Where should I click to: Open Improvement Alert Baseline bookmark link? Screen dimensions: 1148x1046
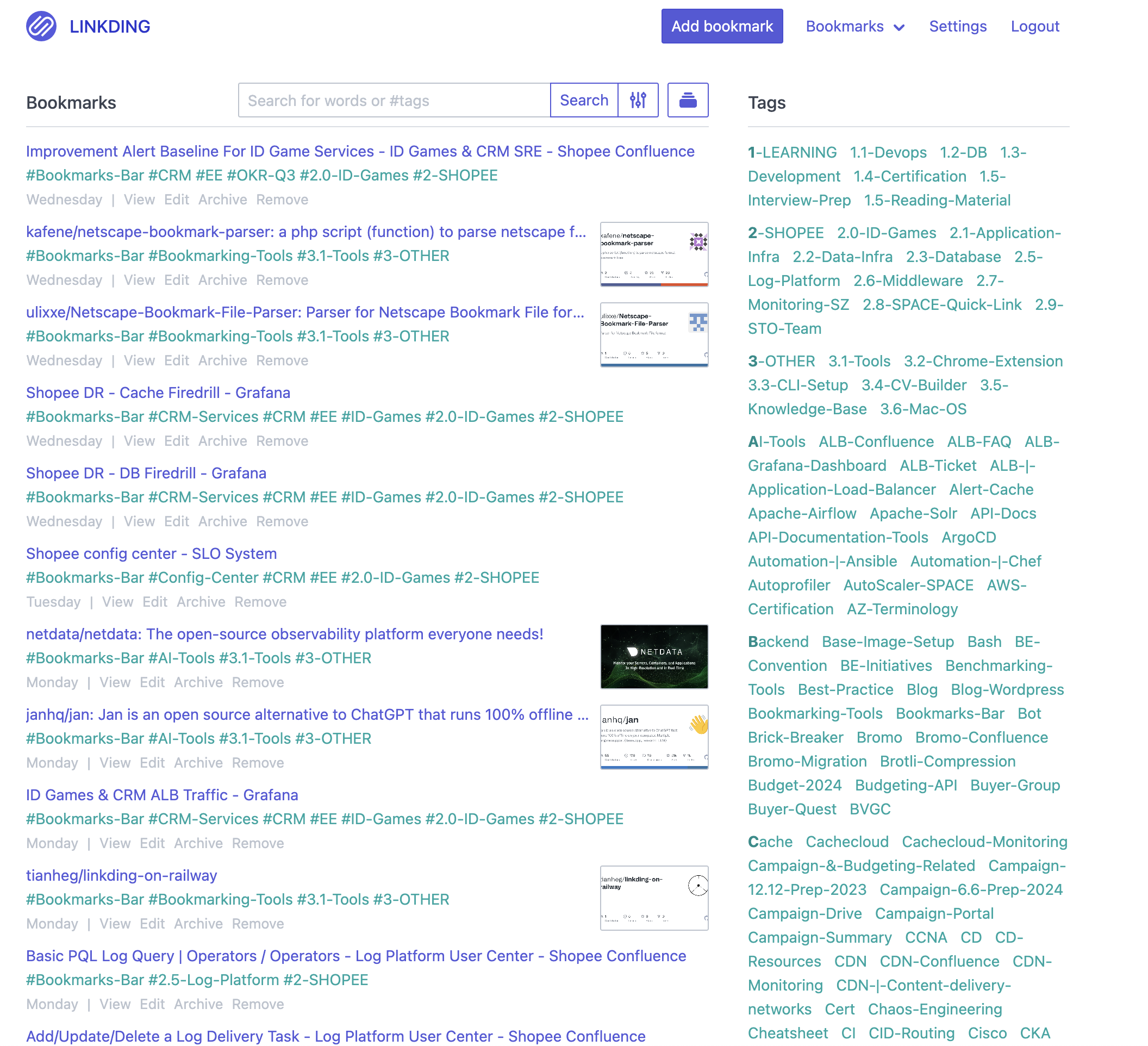[360, 152]
